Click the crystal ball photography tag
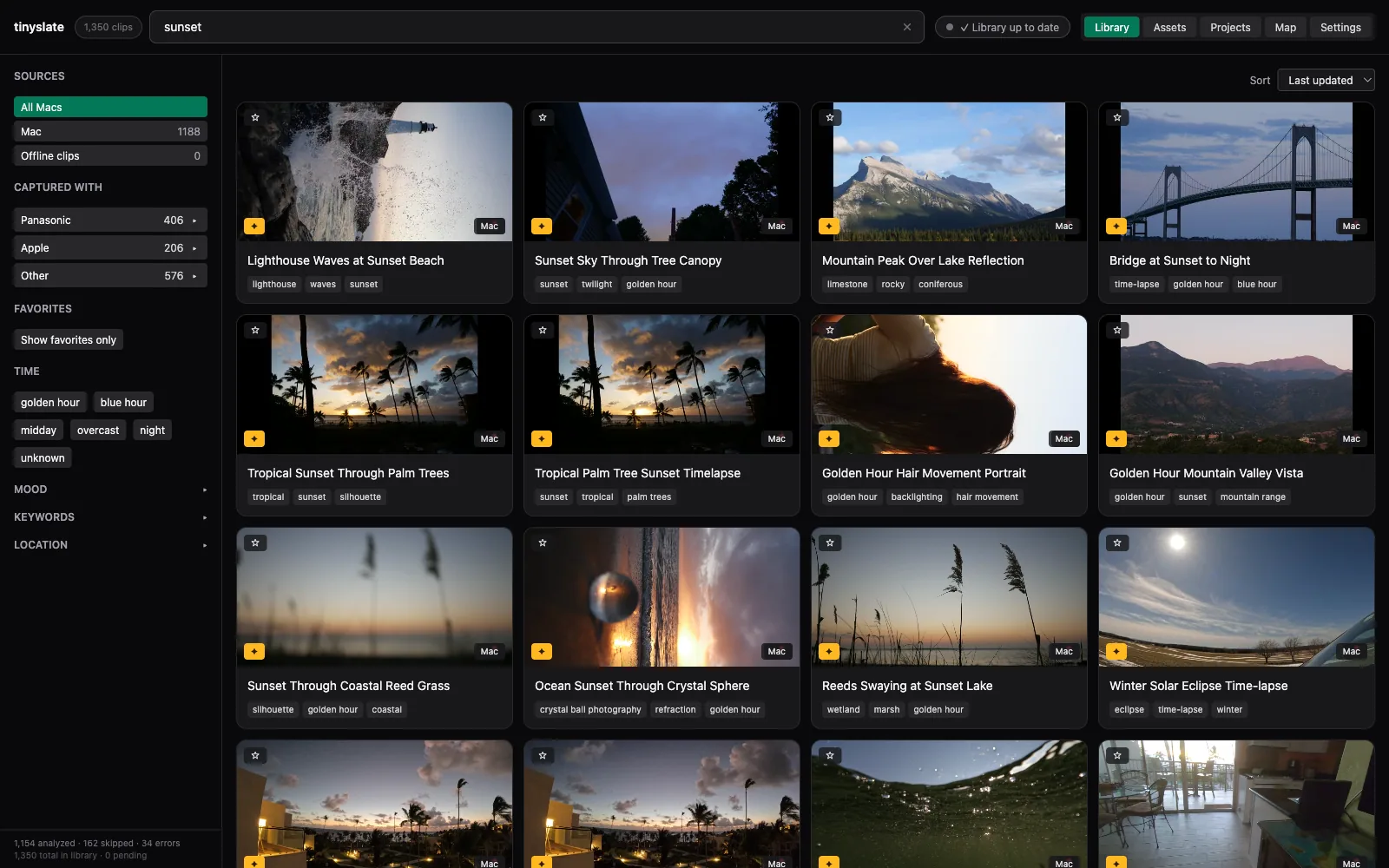Viewport: 1389px width, 868px height. (590, 710)
